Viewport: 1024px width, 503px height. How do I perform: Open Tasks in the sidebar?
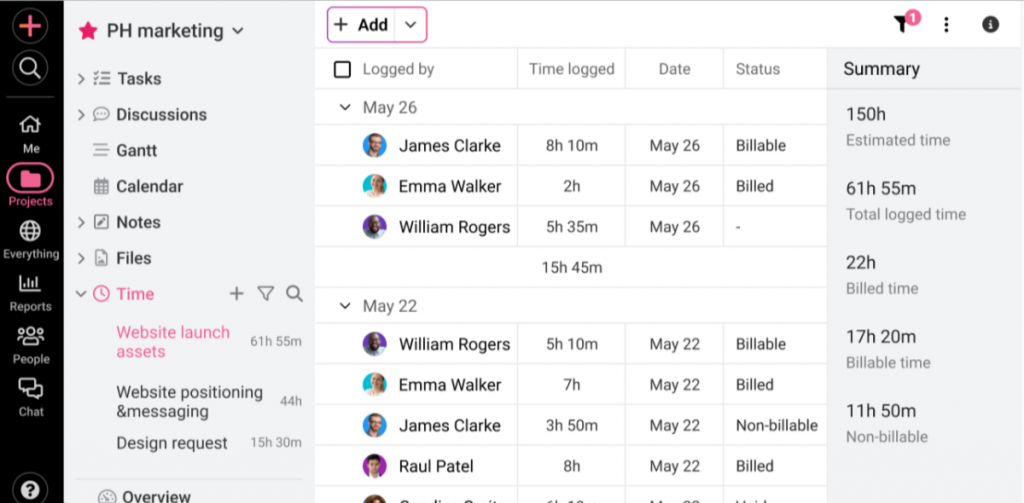click(139, 78)
